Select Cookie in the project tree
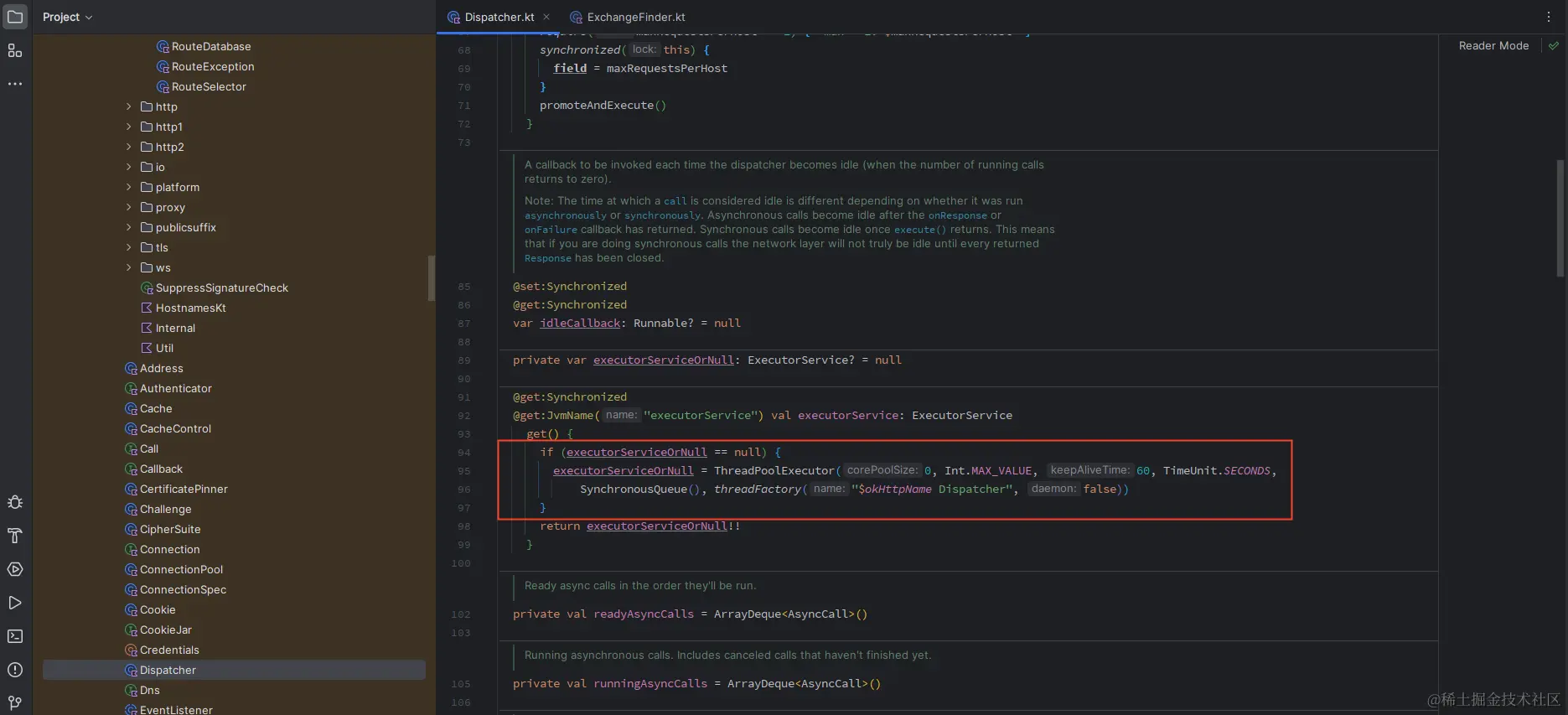 click(x=158, y=610)
